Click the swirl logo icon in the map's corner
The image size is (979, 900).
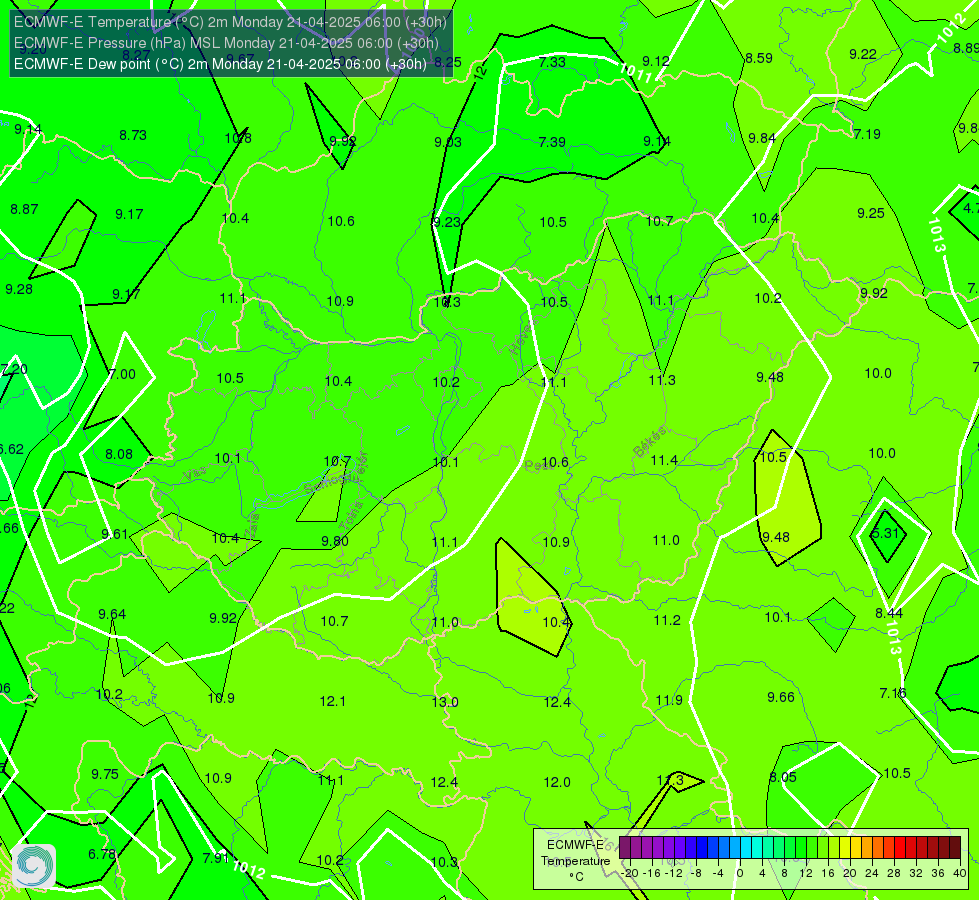pyautogui.click(x=34, y=866)
